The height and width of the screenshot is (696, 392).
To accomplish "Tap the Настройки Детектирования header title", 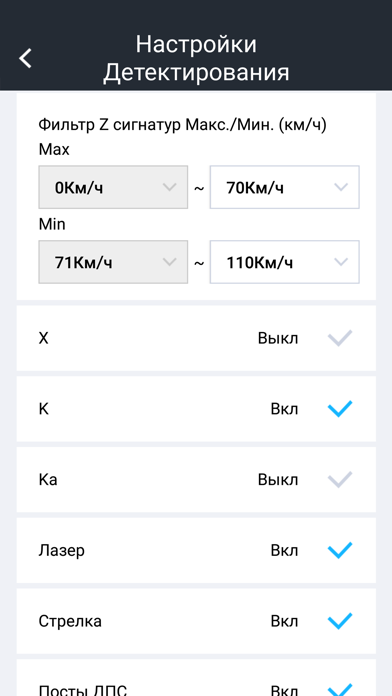I will [196, 58].
